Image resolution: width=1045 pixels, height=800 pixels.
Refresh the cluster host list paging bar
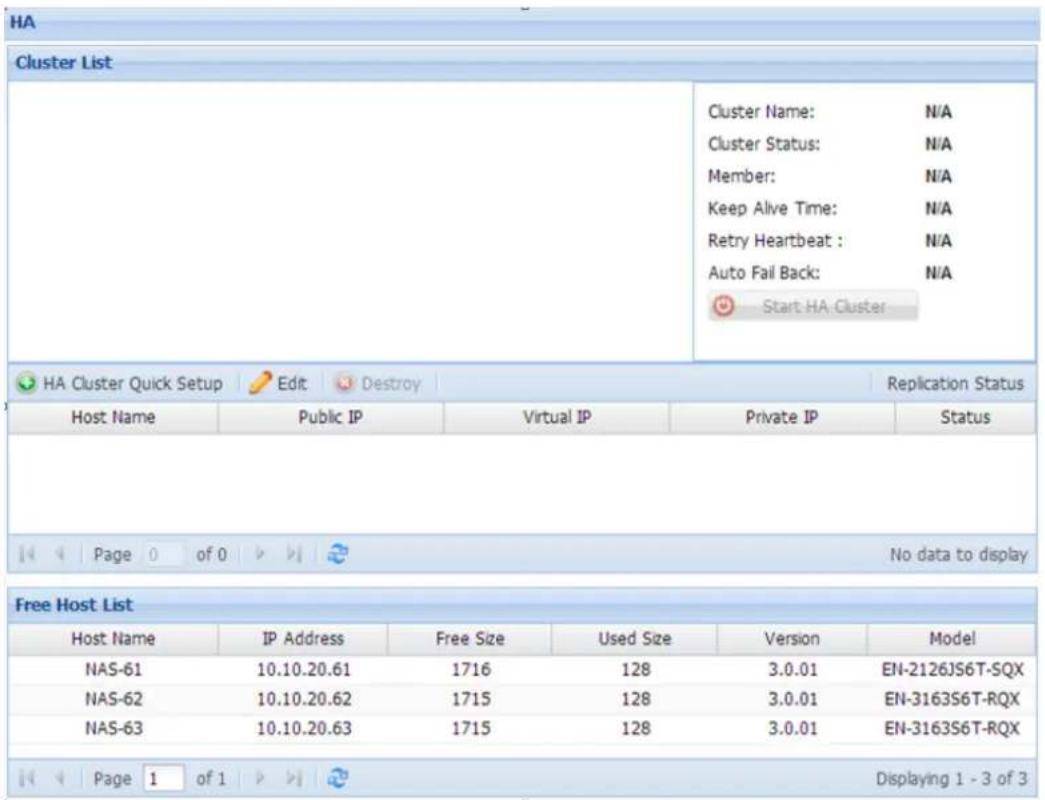tap(338, 554)
